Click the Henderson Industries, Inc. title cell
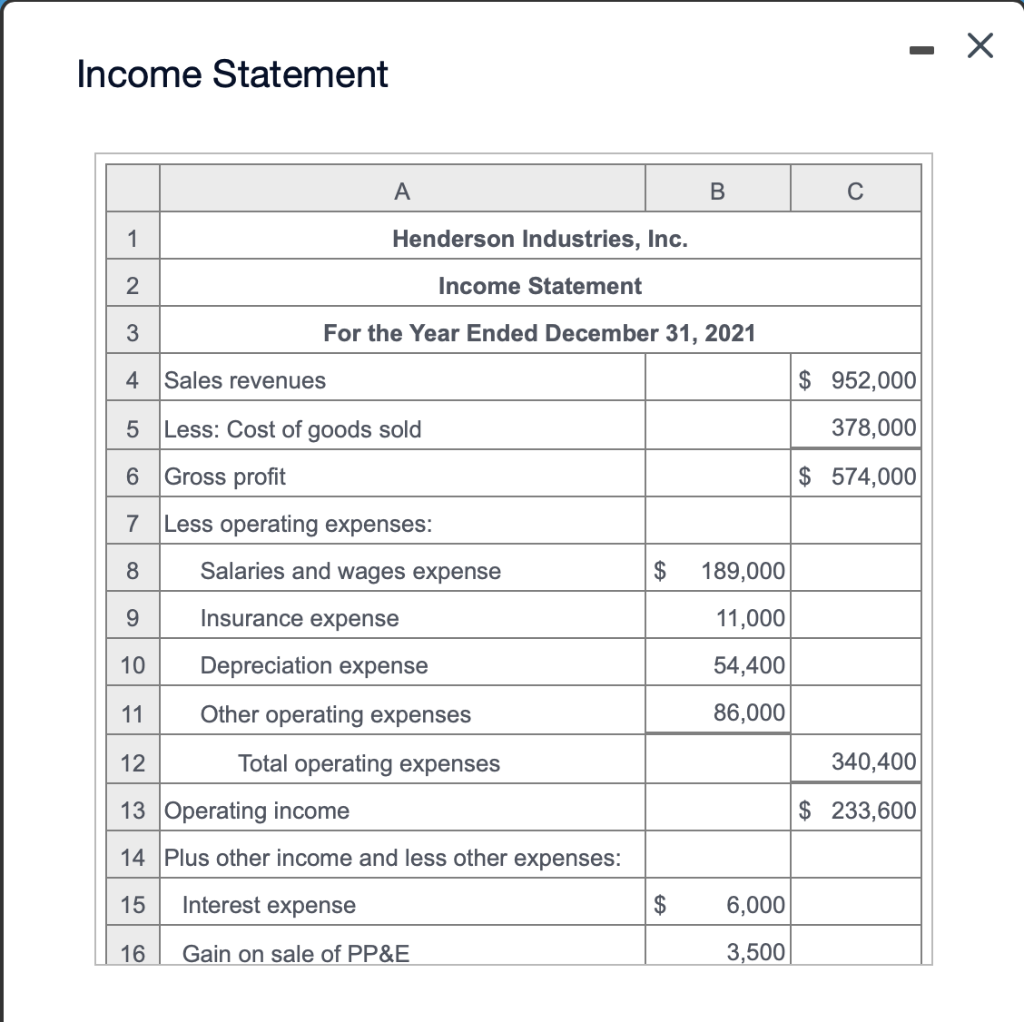Image resolution: width=1024 pixels, height=1022 pixels. click(540, 238)
